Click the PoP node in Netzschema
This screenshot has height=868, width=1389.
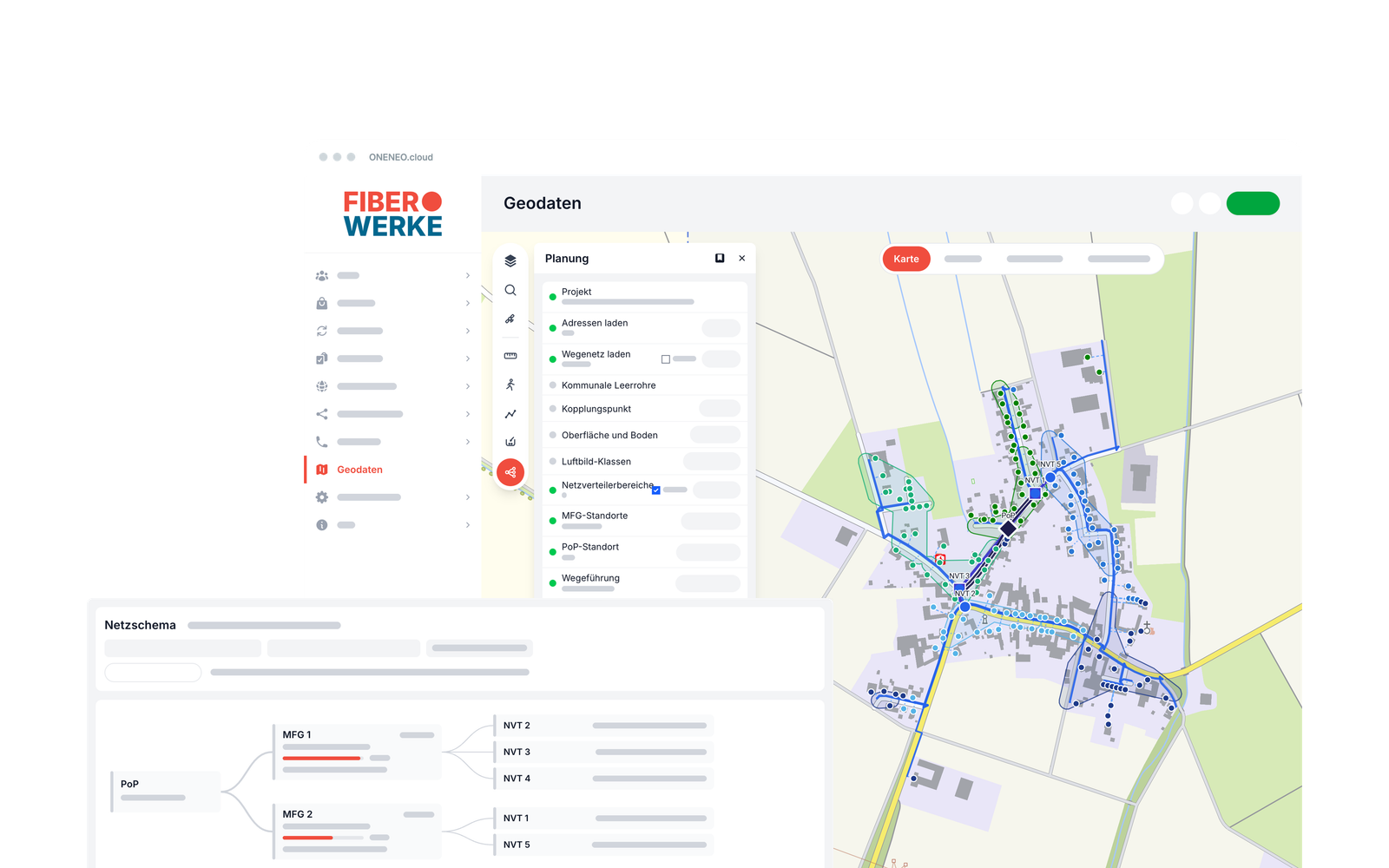165,791
